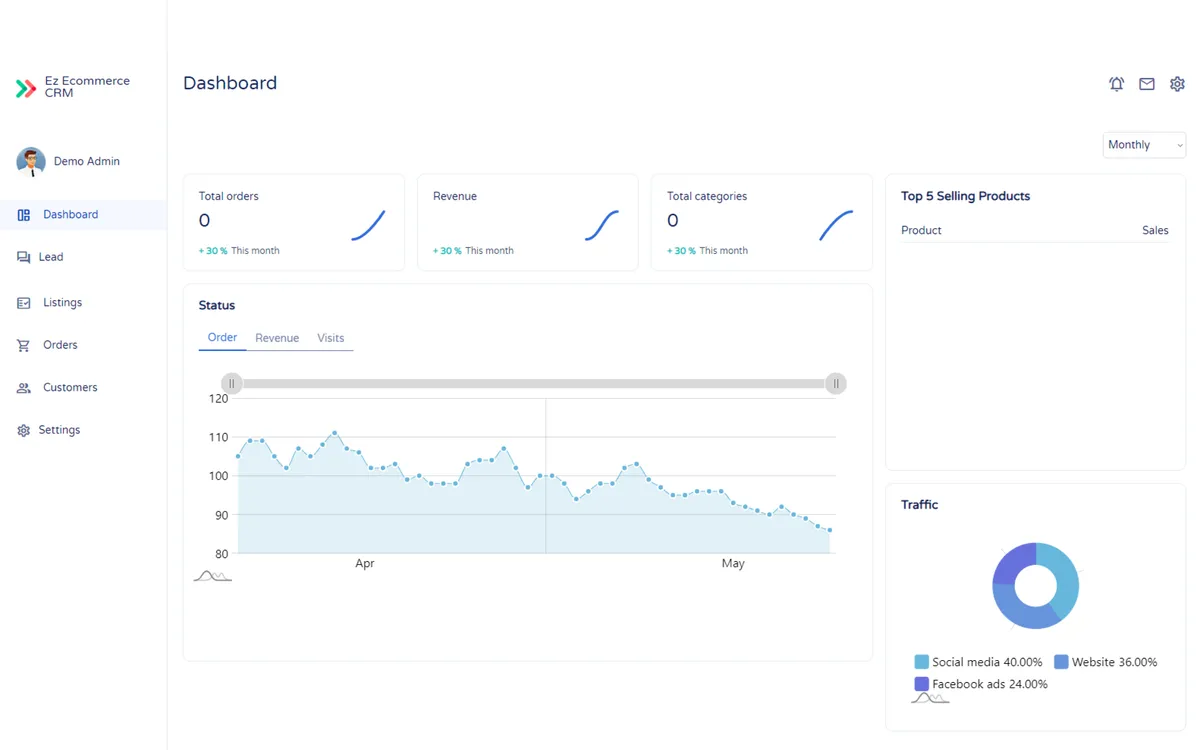Open the Monthly period dropdown

pos(1144,145)
